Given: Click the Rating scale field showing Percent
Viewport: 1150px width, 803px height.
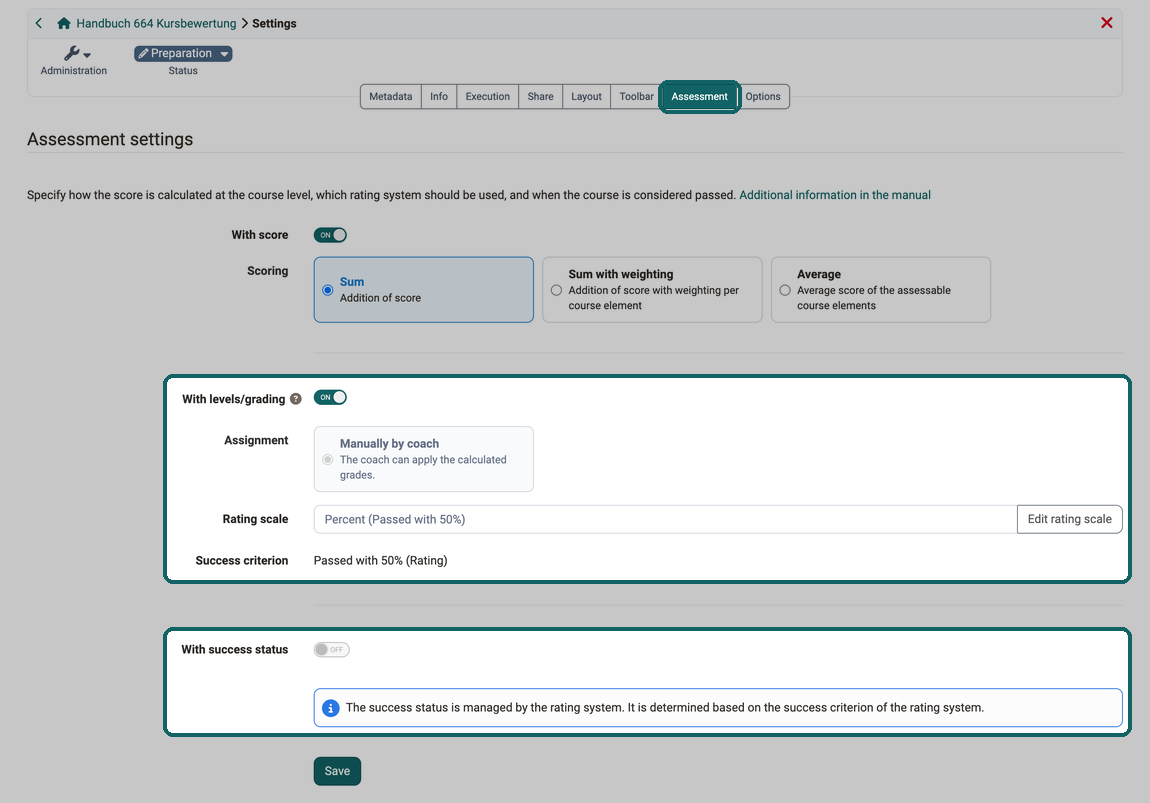Looking at the screenshot, I should (665, 519).
